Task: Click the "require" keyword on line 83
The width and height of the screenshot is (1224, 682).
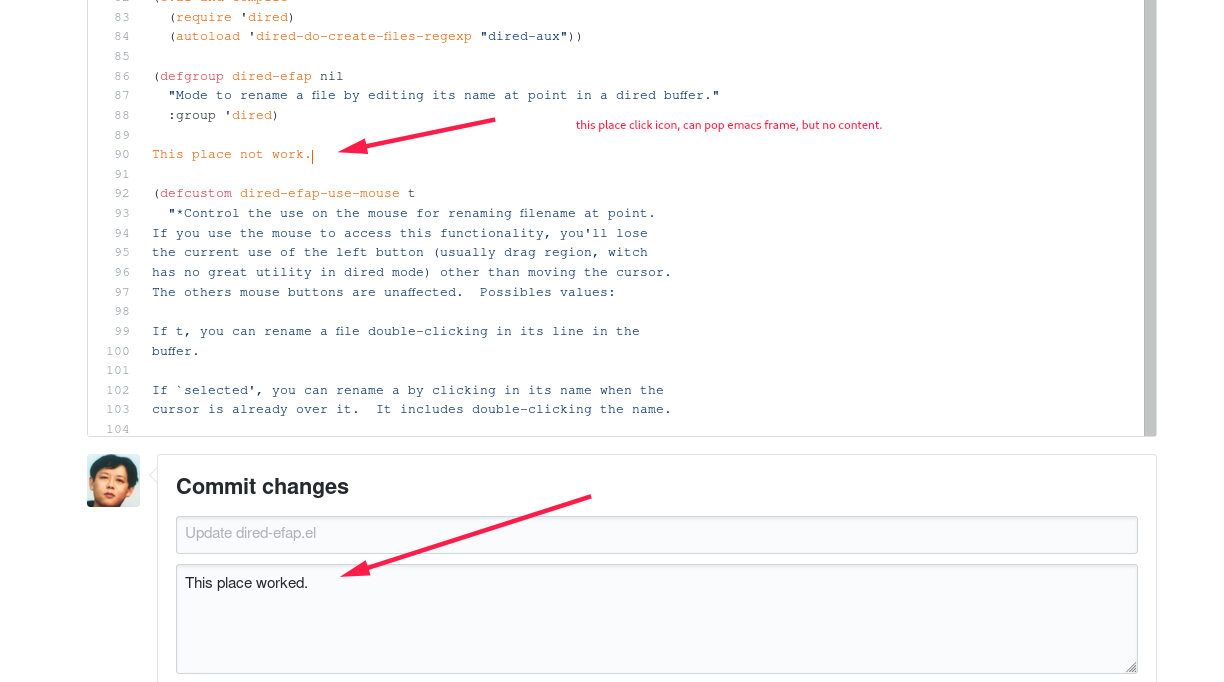Action: pos(203,17)
